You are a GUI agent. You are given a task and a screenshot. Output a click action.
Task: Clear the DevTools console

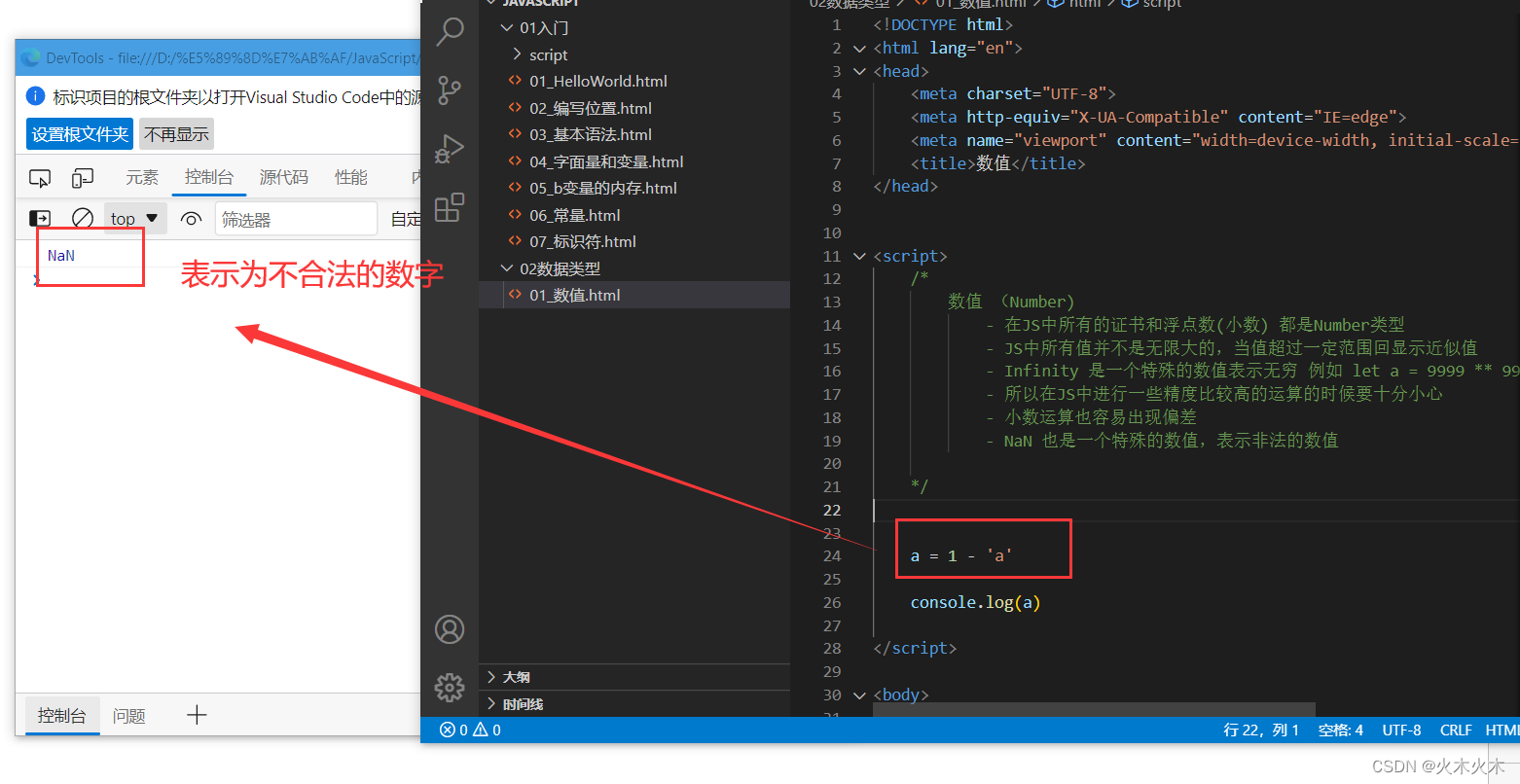point(83,219)
